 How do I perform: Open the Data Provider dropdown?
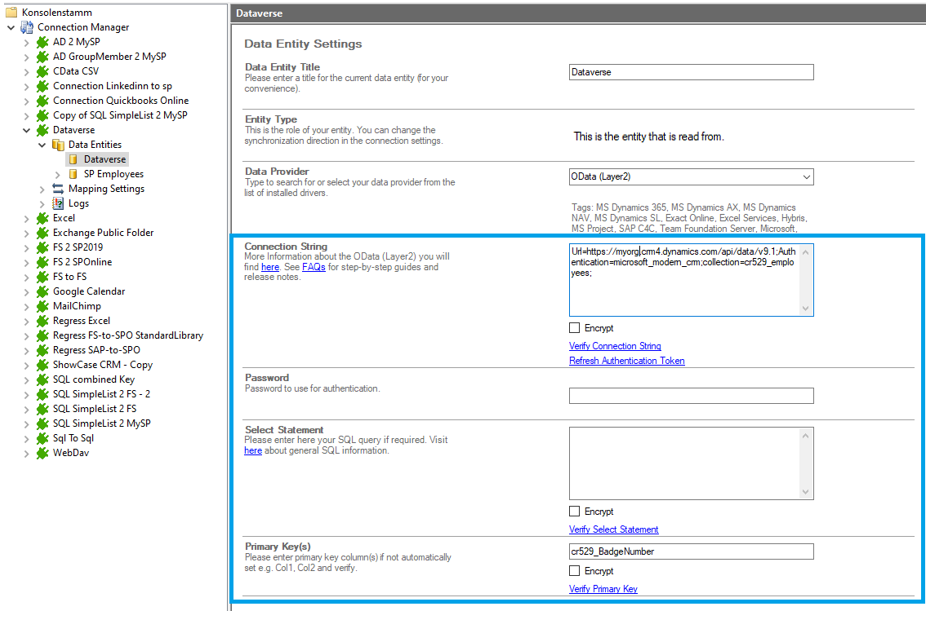tap(805, 177)
